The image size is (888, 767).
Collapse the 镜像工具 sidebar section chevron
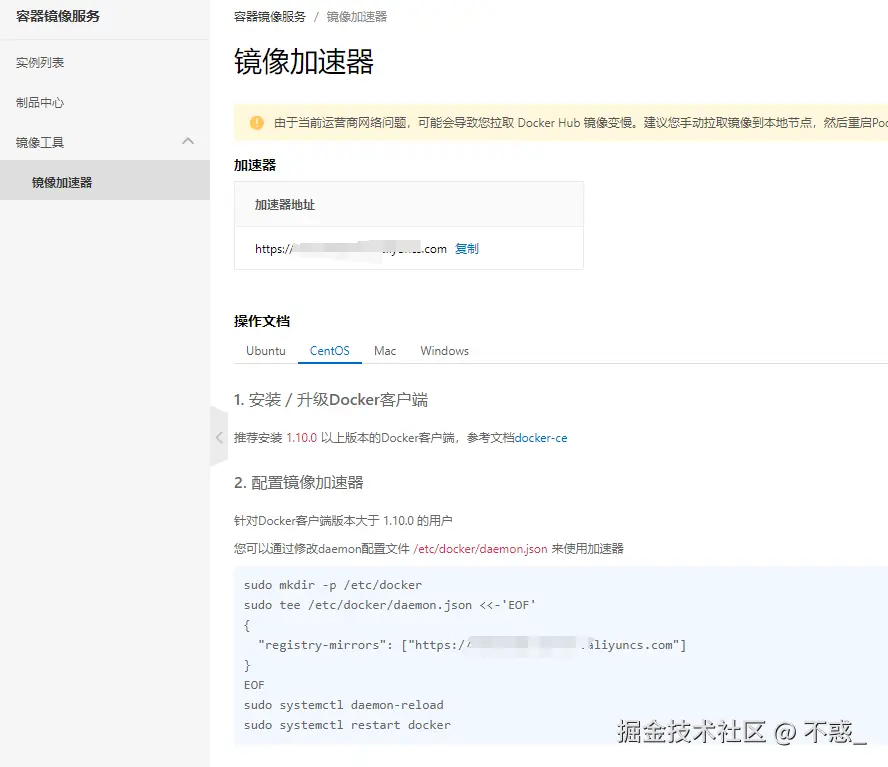coord(188,142)
